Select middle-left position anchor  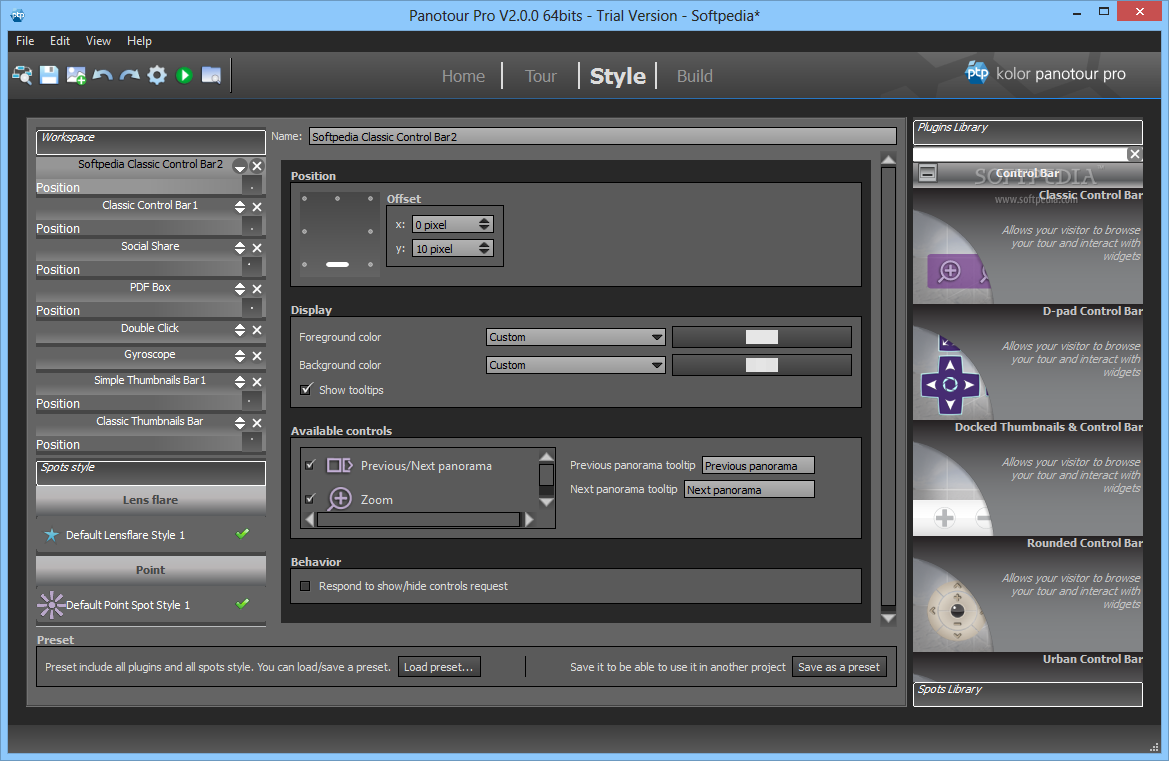coord(304,231)
